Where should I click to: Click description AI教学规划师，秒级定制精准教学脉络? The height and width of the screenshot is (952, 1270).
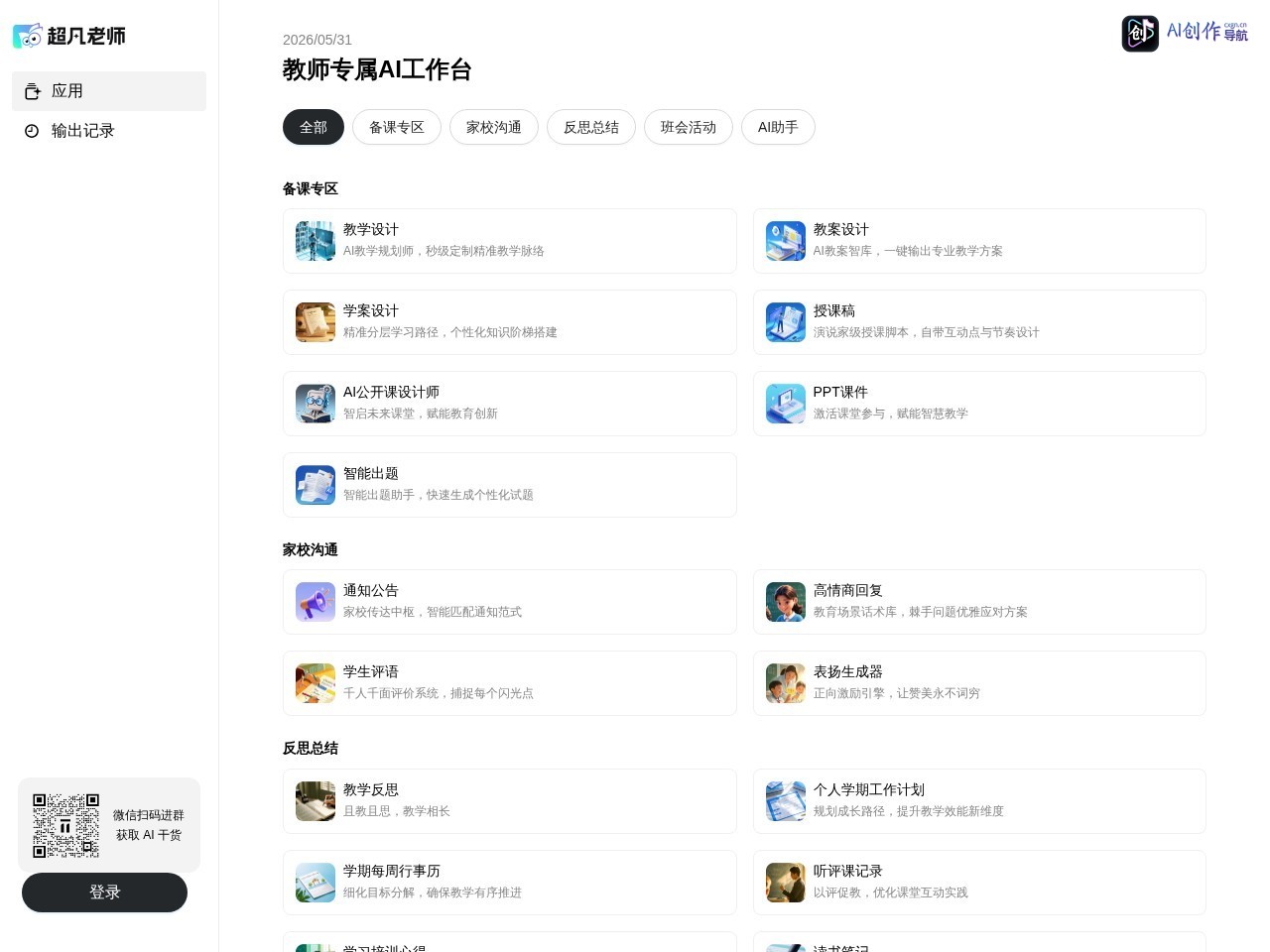click(444, 251)
